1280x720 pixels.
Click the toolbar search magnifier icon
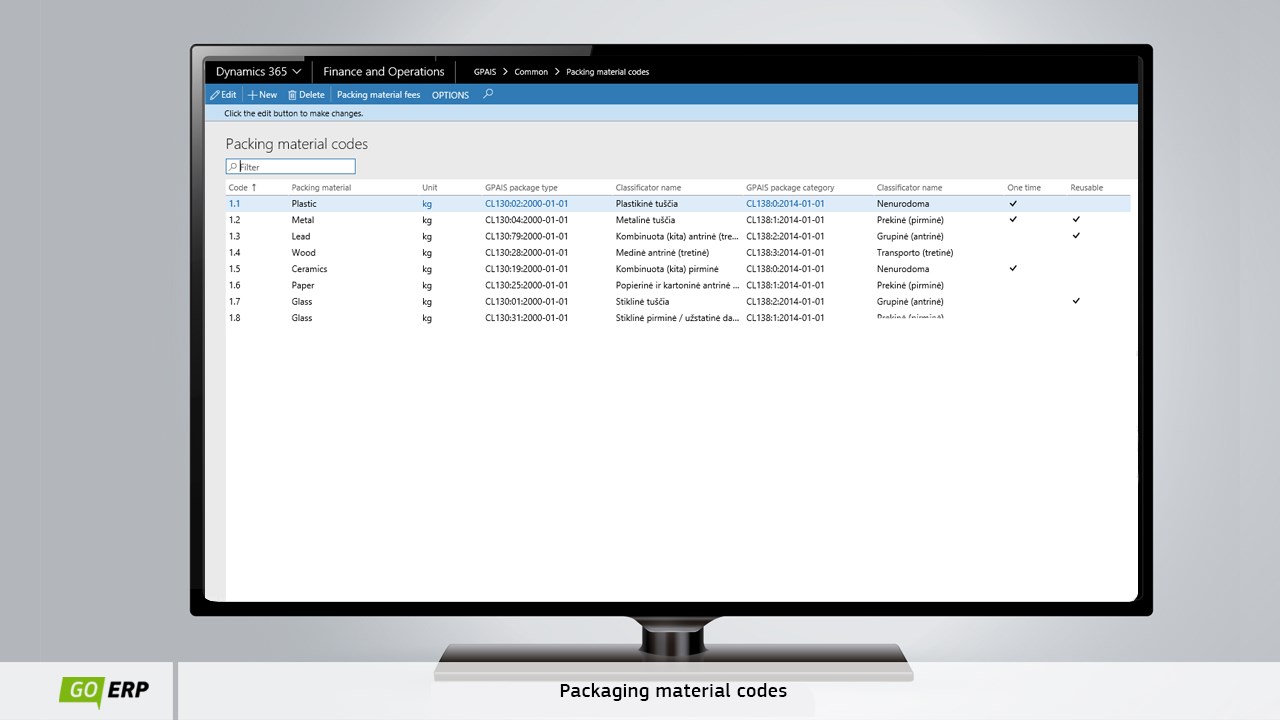tap(488, 94)
